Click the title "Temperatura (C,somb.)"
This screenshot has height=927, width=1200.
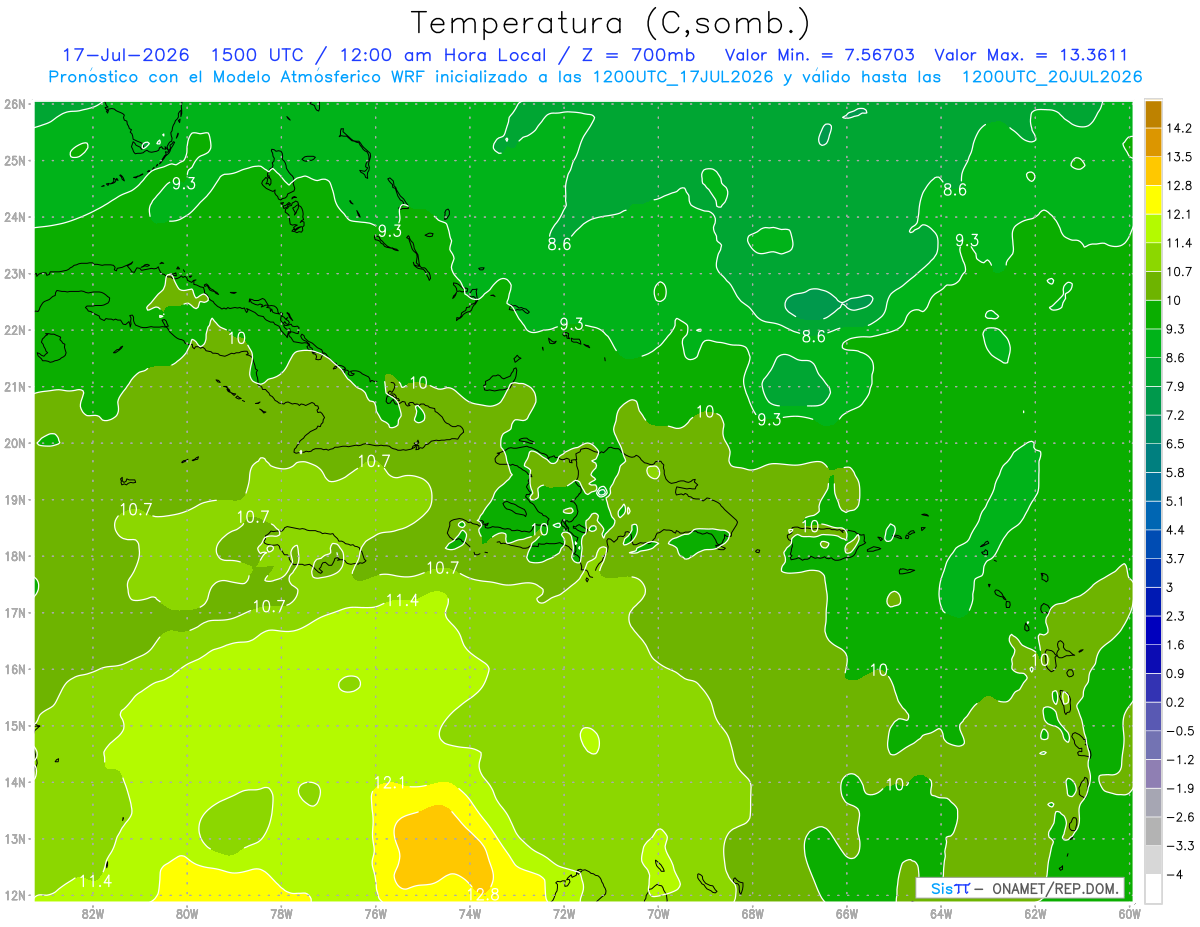[x=611, y=23]
